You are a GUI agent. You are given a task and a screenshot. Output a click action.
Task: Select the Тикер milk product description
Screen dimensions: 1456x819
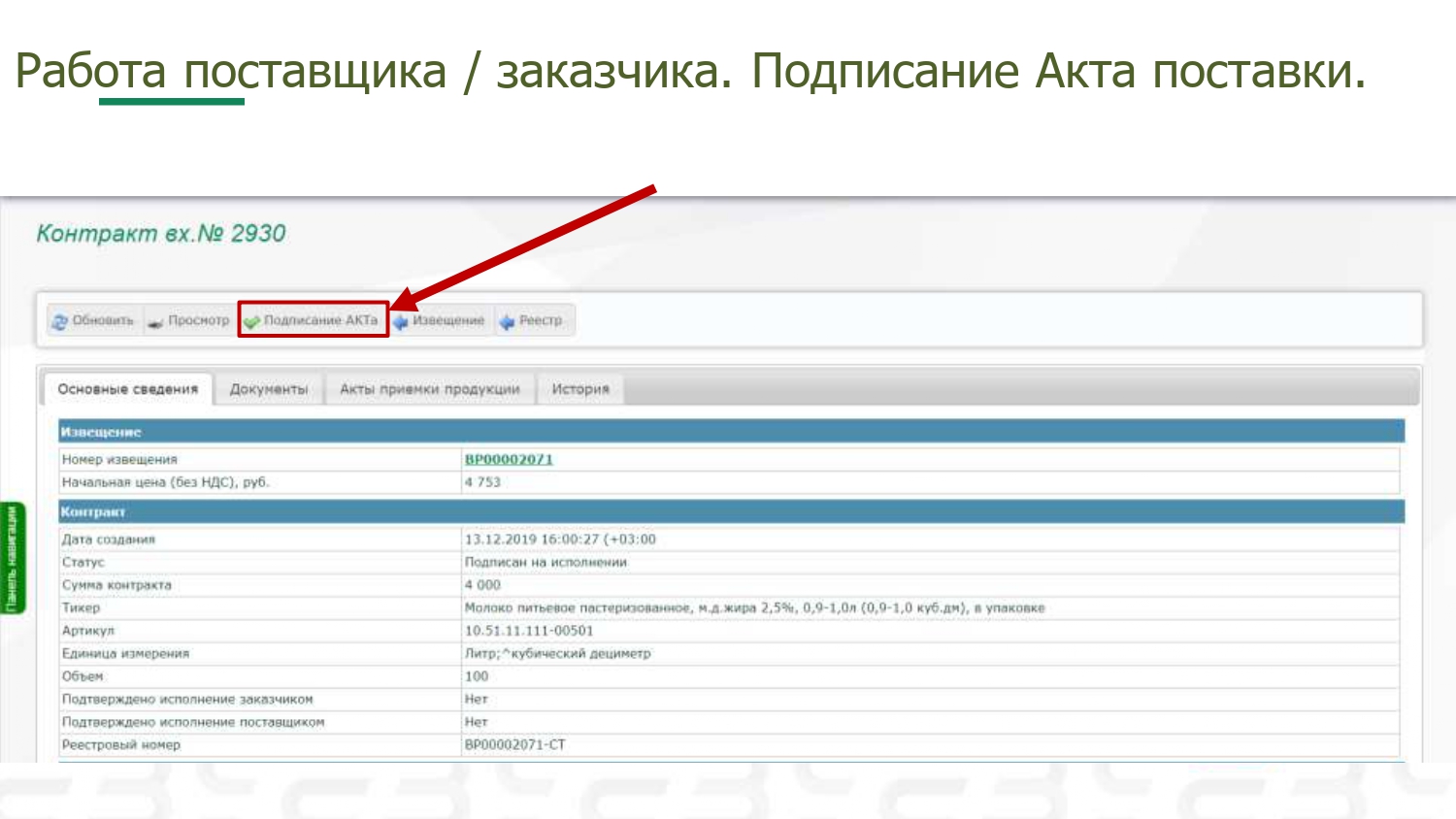754,607
